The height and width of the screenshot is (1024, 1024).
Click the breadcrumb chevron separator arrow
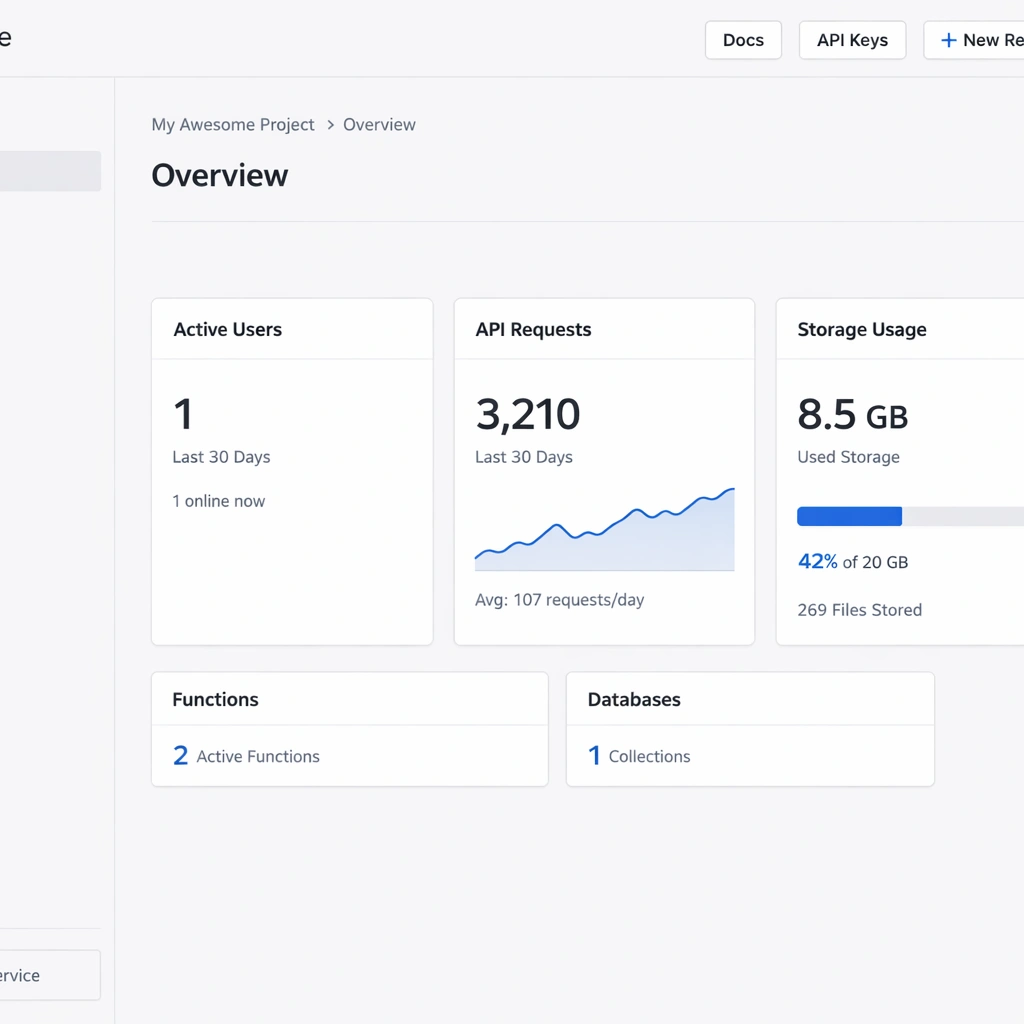tap(330, 125)
